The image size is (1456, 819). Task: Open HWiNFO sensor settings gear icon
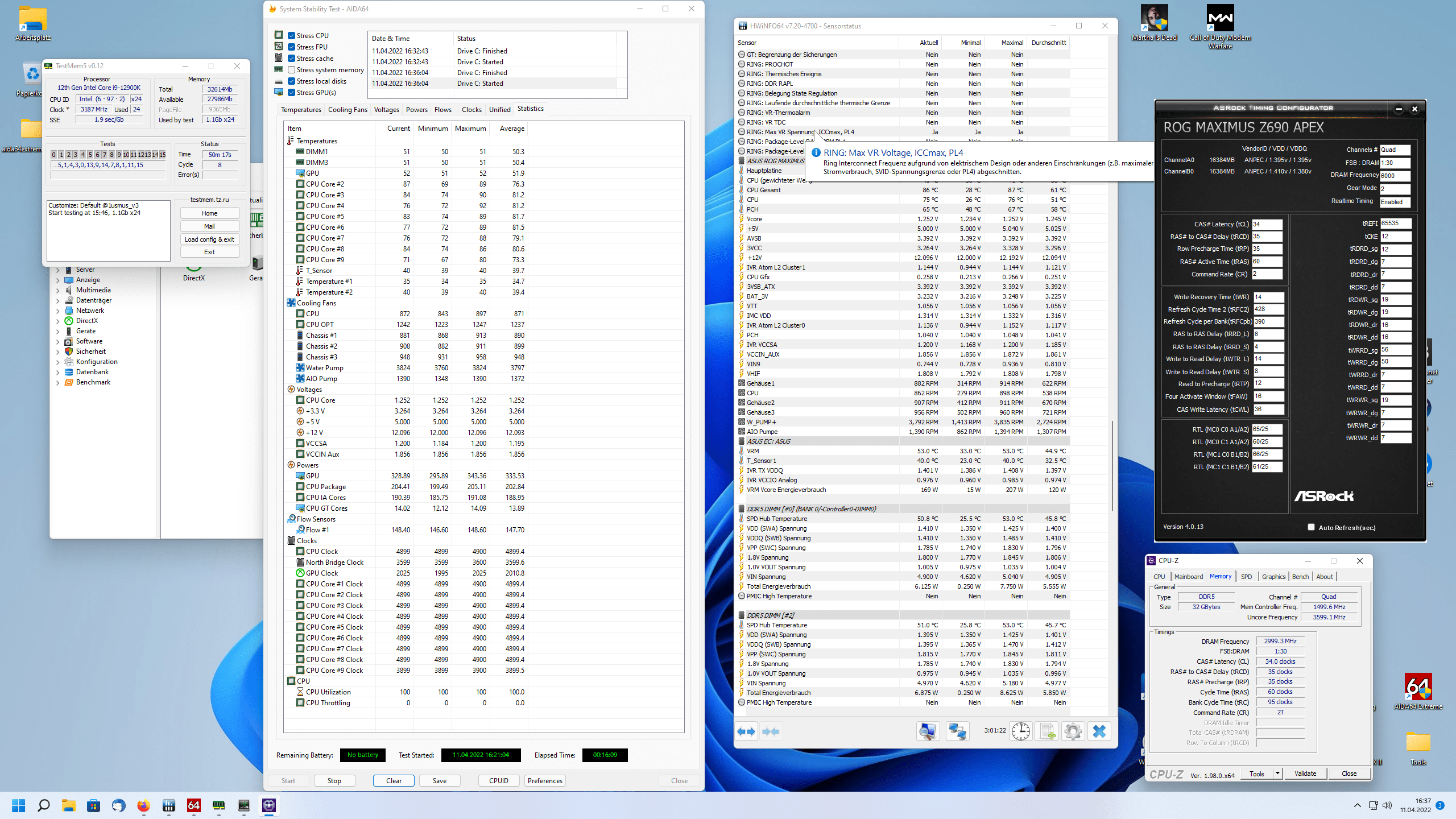point(1073,731)
